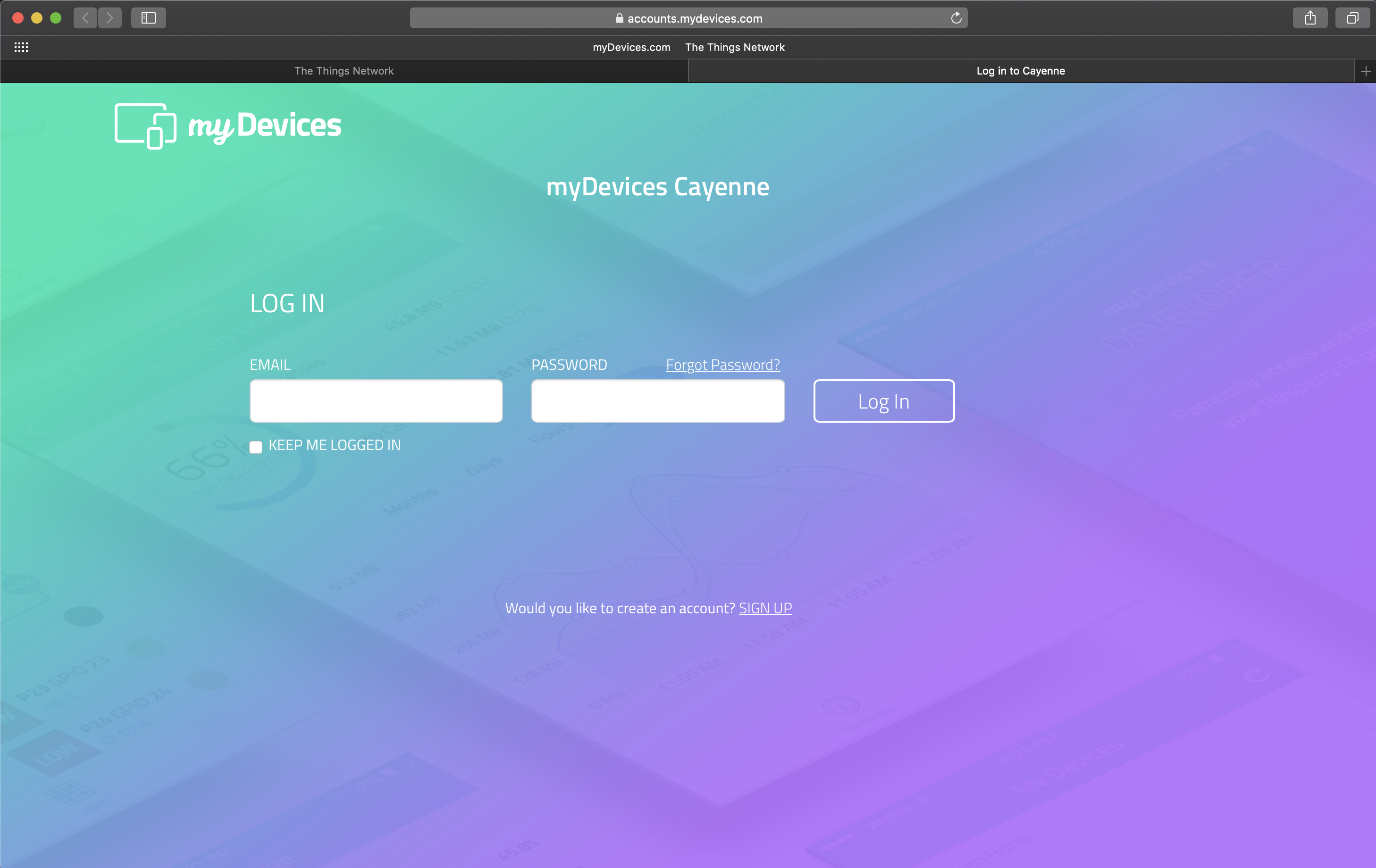Open the myDevices.com bookmark
The height and width of the screenshot is (868, 1376).
click(x=631, y=48)
